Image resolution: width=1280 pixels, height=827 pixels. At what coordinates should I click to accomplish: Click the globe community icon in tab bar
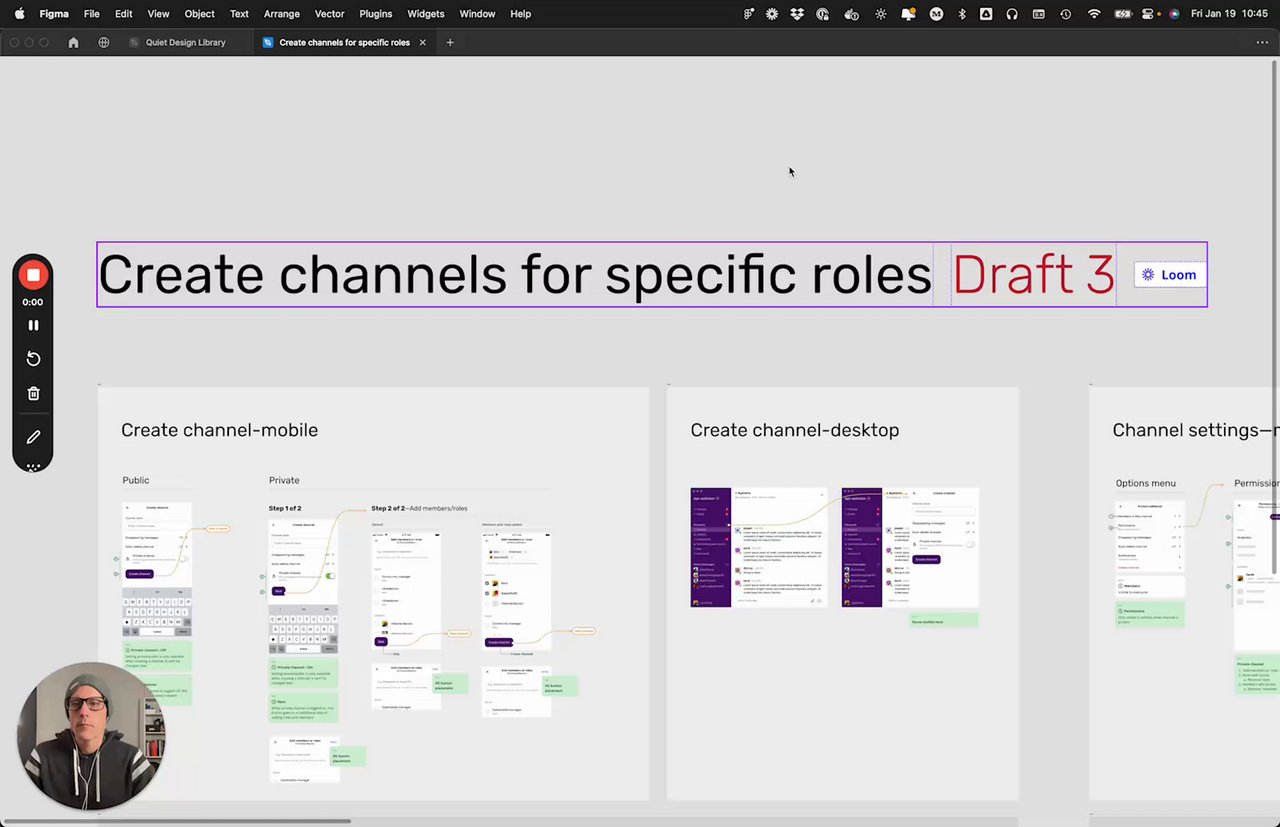tap(104, 43)
